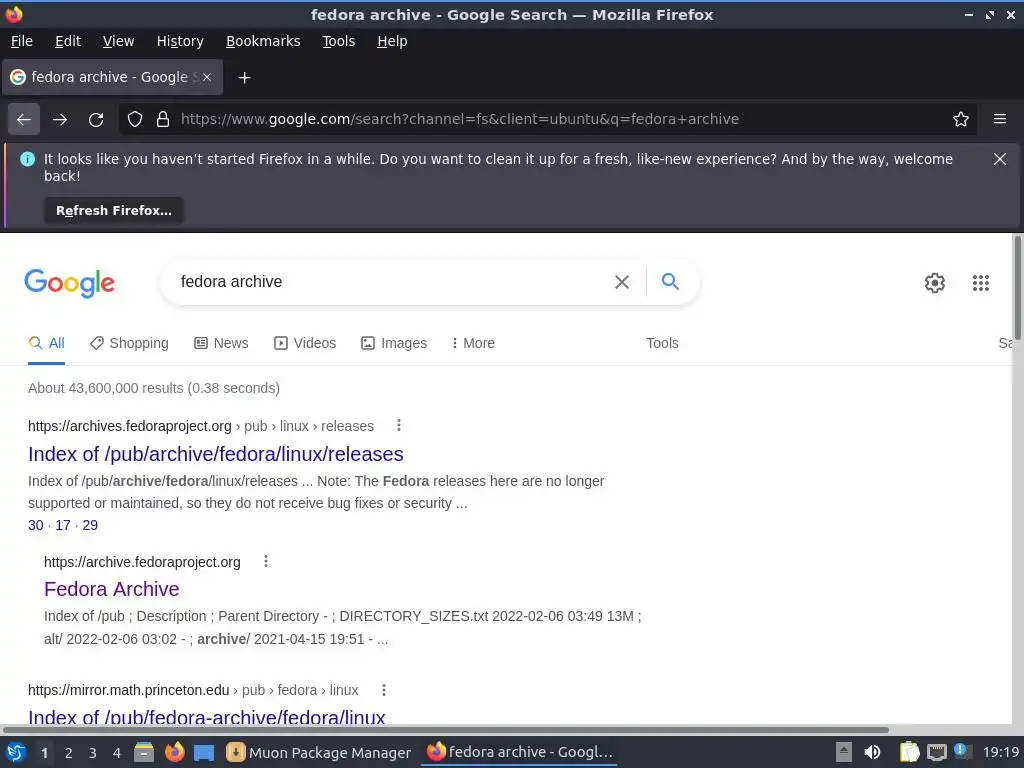
Task: Show desktop from the taskbar icon
Action: pyautogui.click(x=204, y=753)
